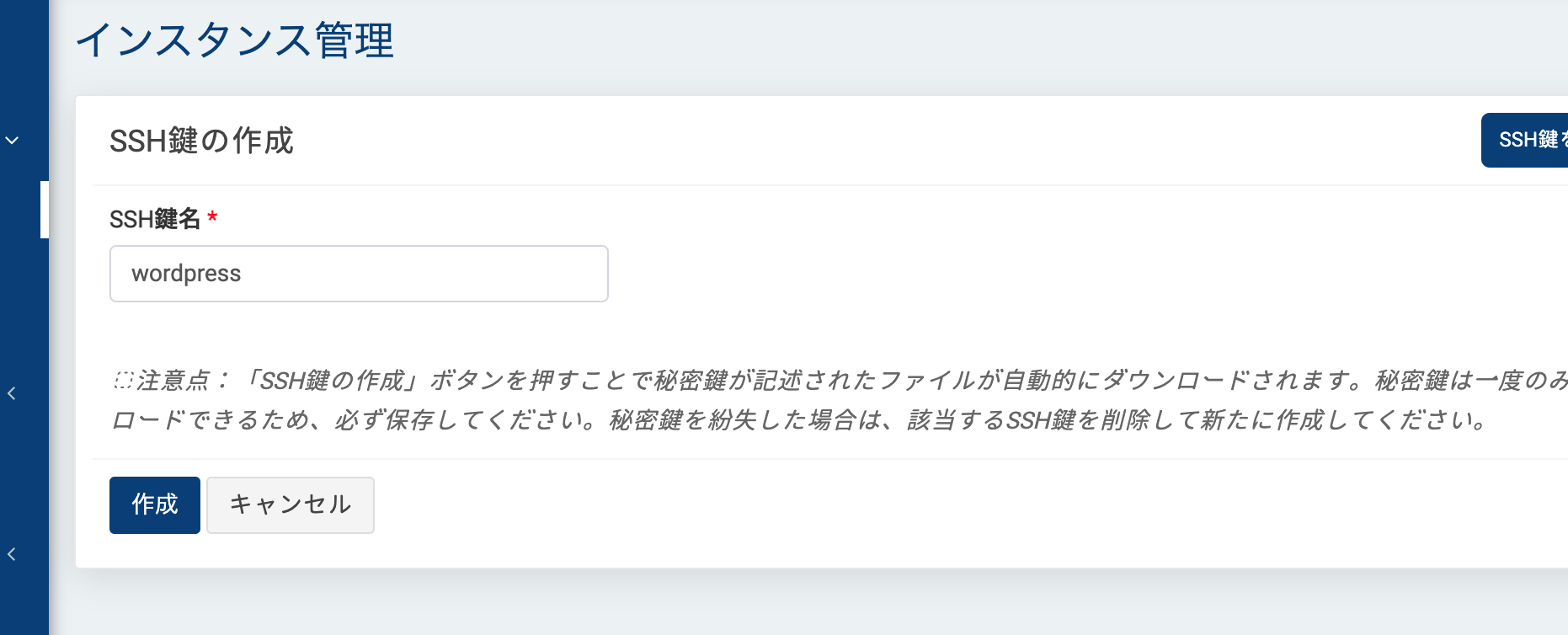Dismiss the form with キャンセル

[x=290, y=504]
